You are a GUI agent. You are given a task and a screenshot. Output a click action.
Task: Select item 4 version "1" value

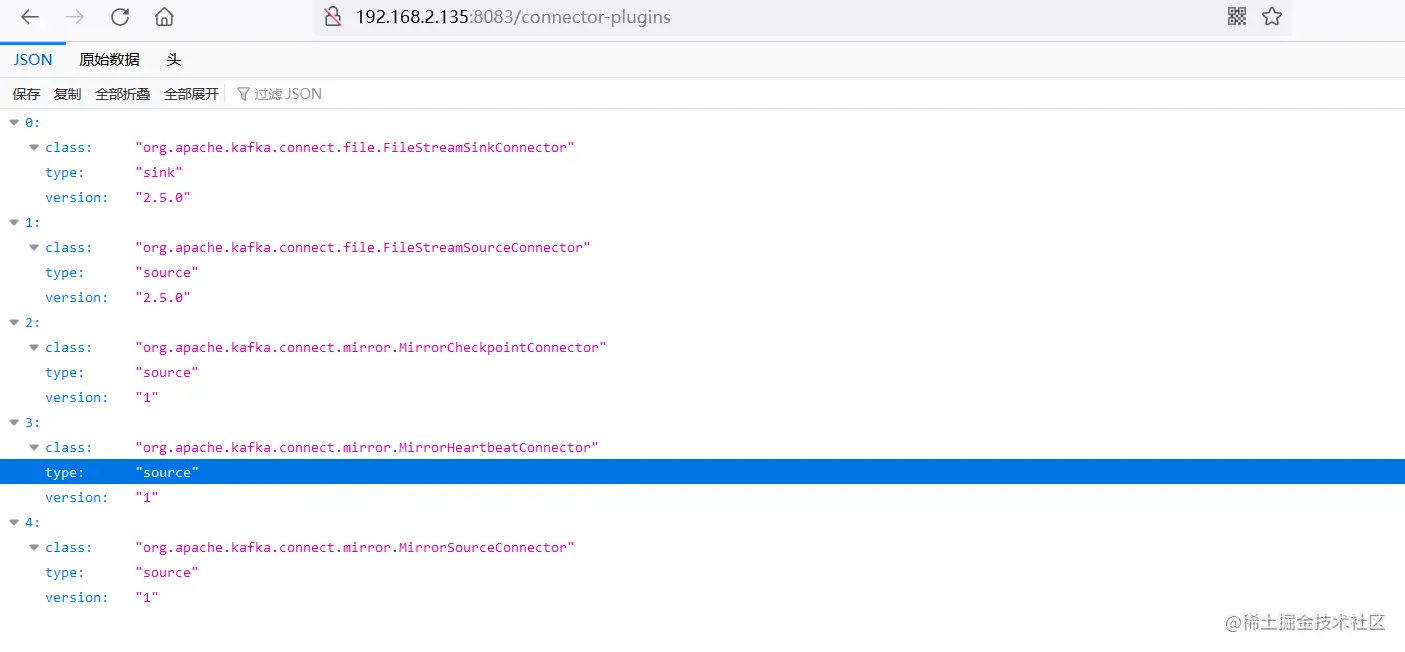(147, 597)
